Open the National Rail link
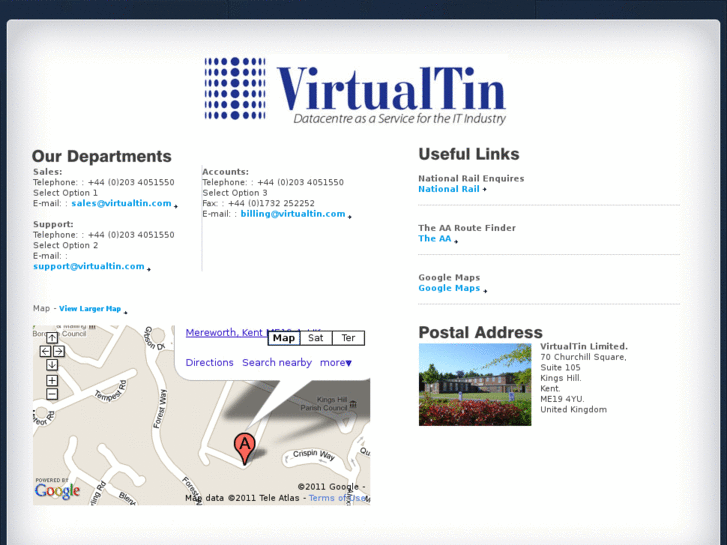 click(x=449, y=189)
